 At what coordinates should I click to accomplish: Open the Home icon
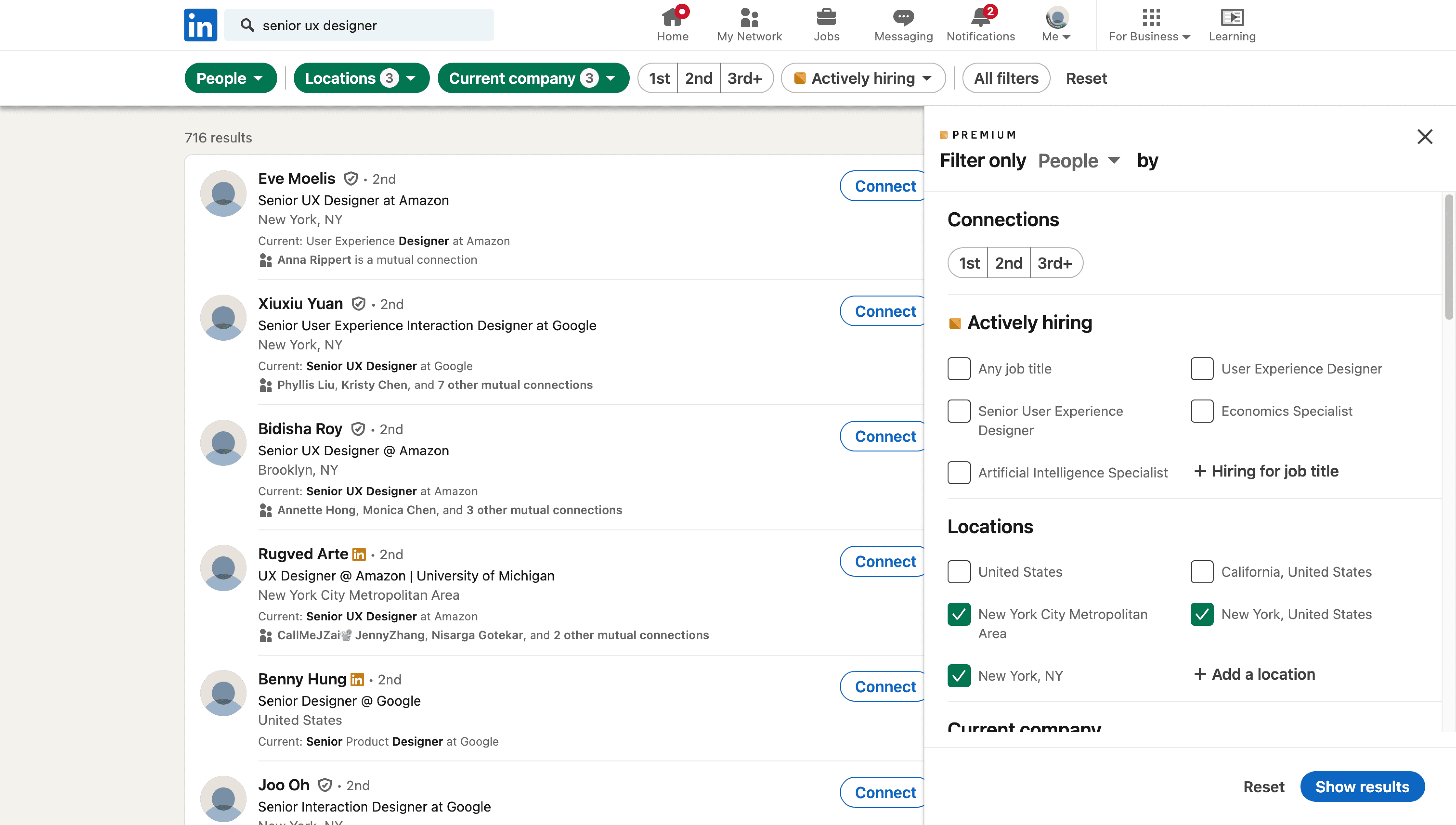[672, 18]
